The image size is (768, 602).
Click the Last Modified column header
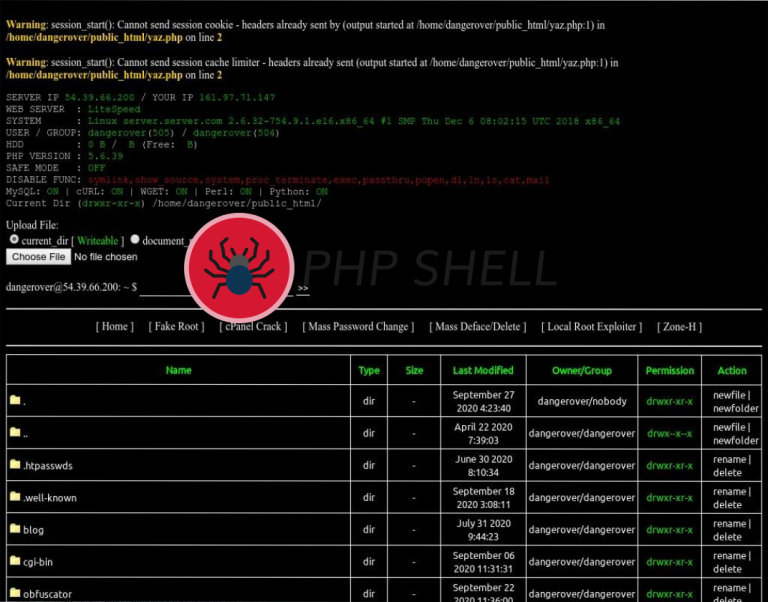[483, 370]
